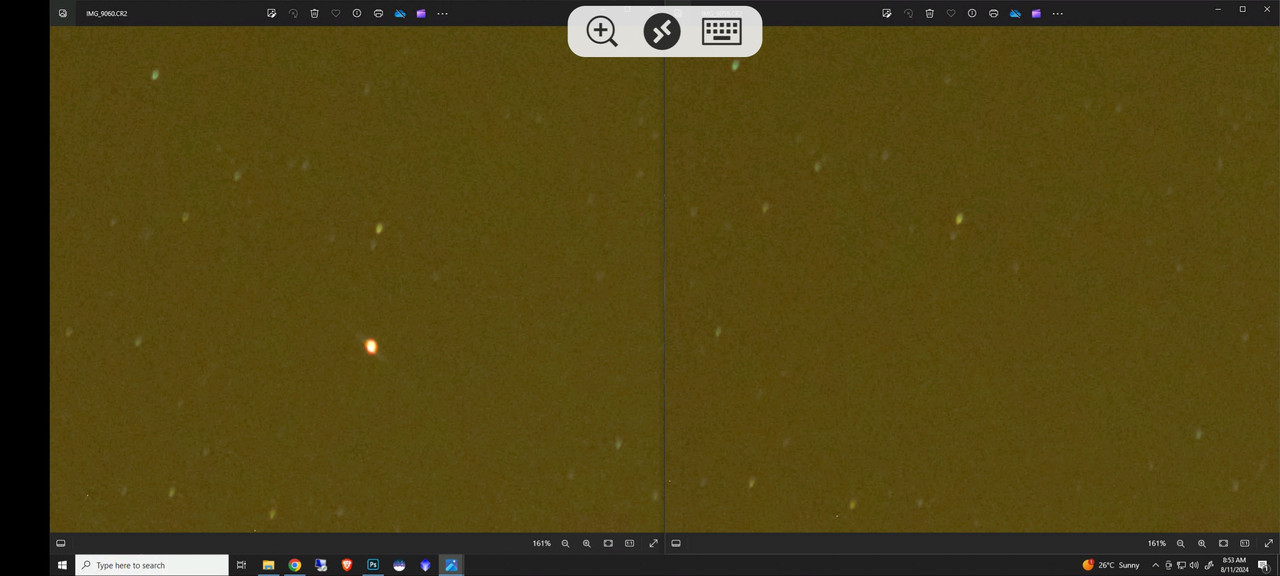Screen dimensions: 1280x576
Task: Delete the photo in IMG_9060.CR2 window
Action: [314, 14]
